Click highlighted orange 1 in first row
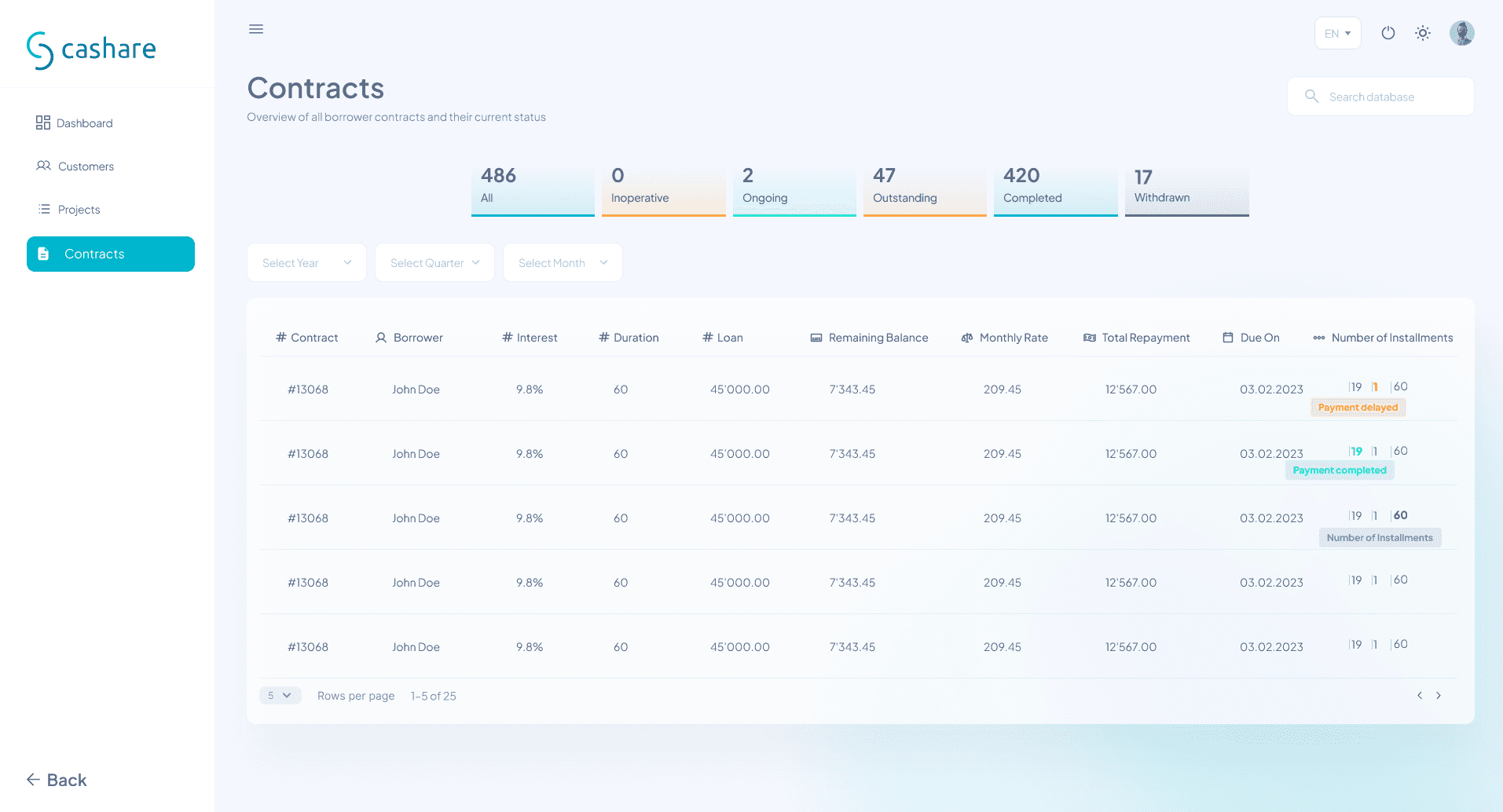 (x=1375, y=387)
